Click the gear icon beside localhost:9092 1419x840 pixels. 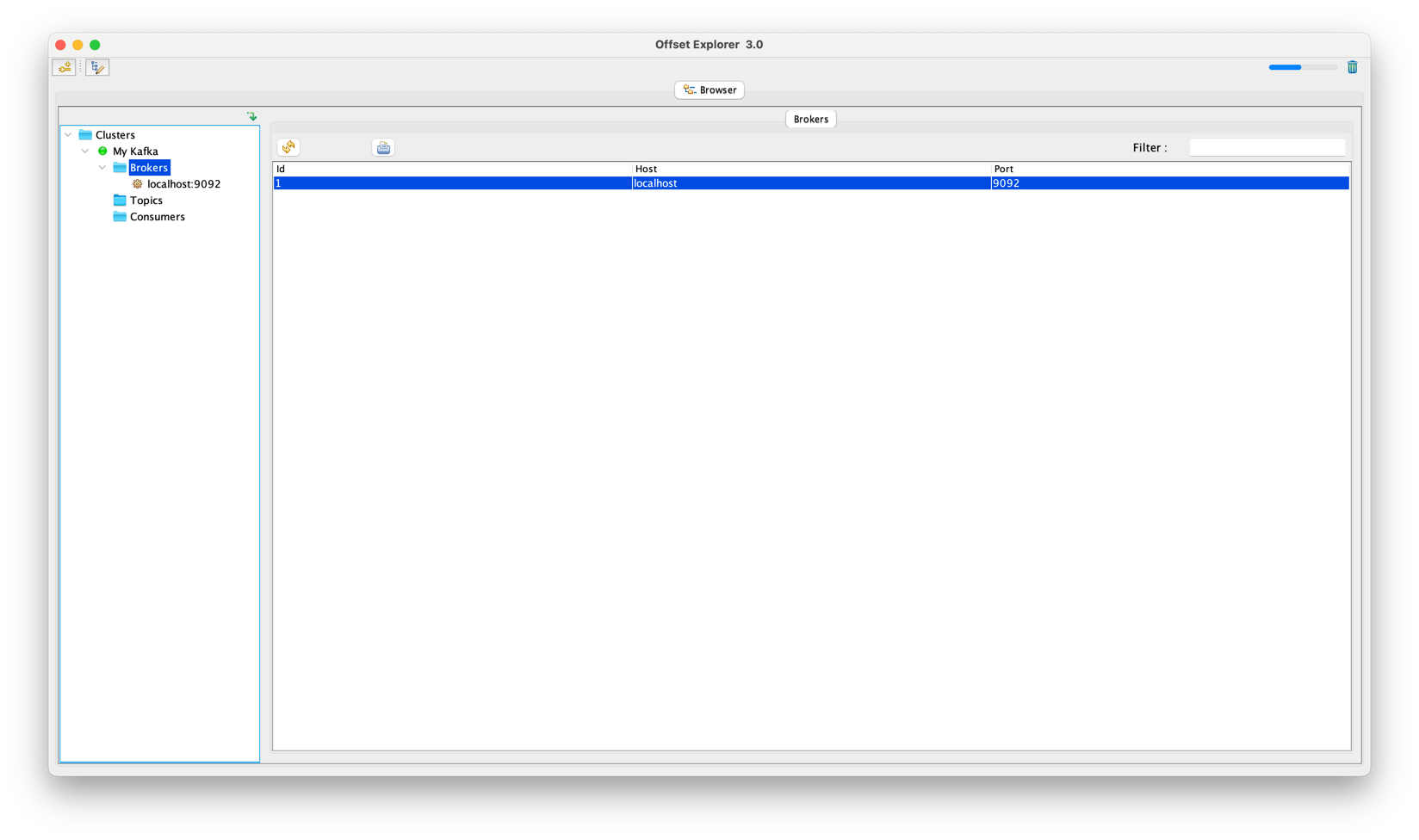tap(137, 184)
